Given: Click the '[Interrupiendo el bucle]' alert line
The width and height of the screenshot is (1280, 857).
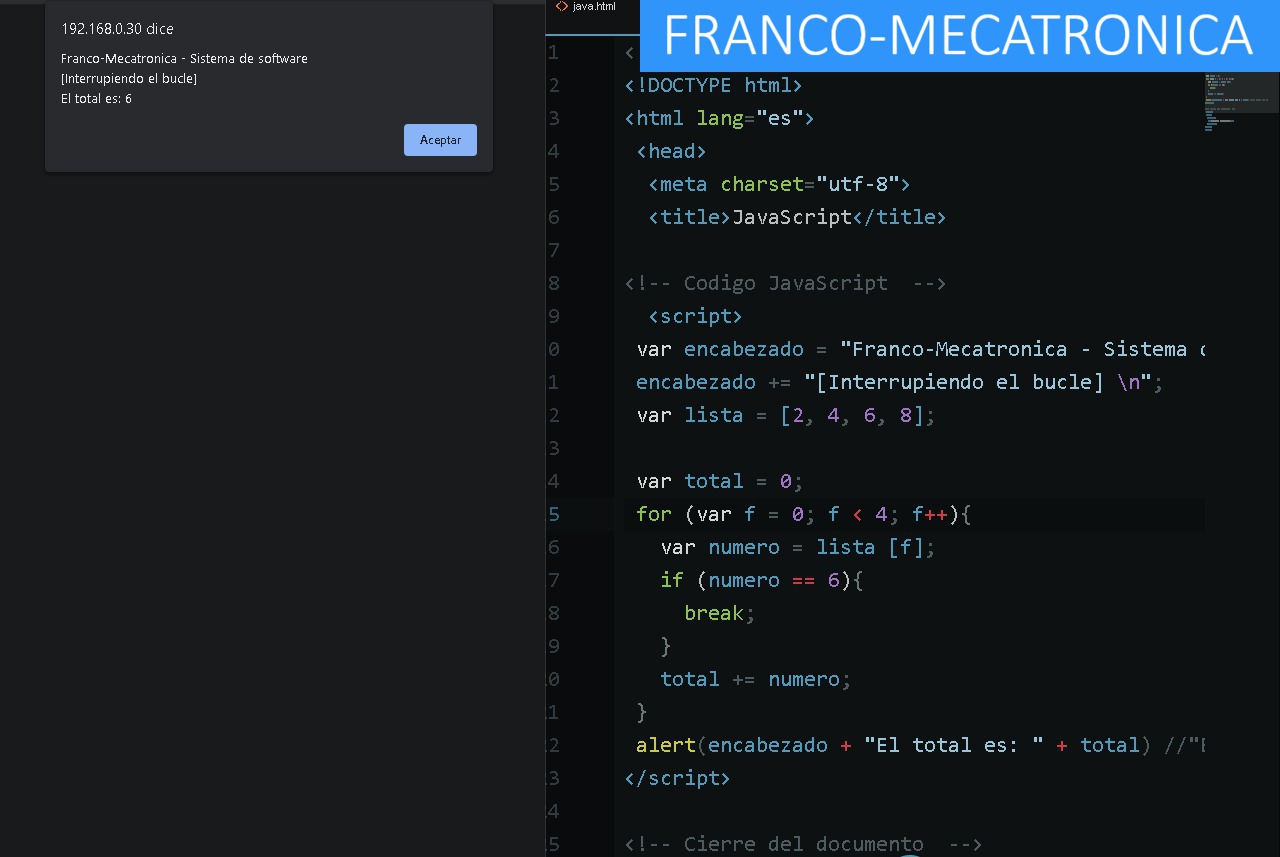Looking at the screenshot, I should coord(129,79).
